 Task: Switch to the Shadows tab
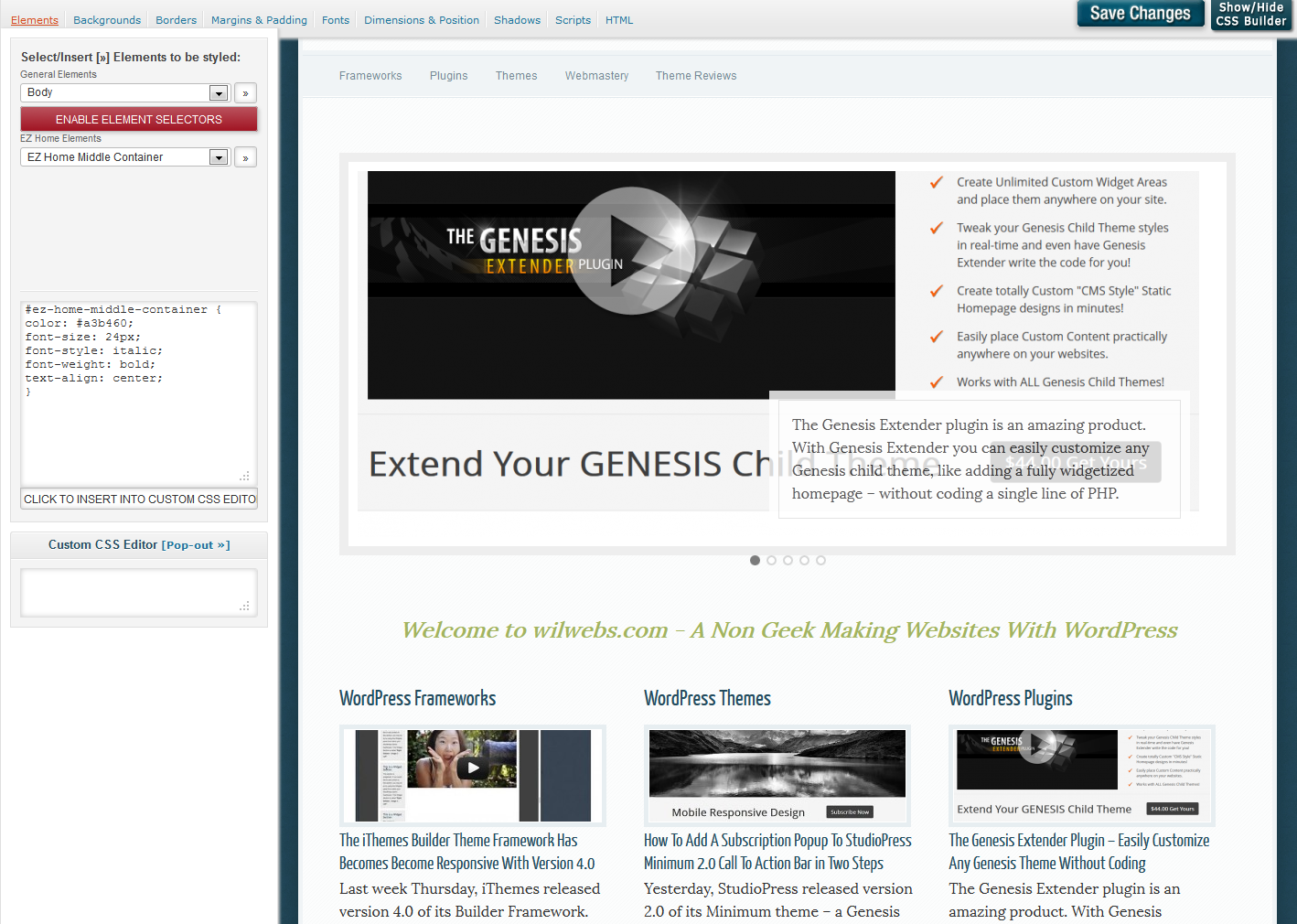coord(517,20)
